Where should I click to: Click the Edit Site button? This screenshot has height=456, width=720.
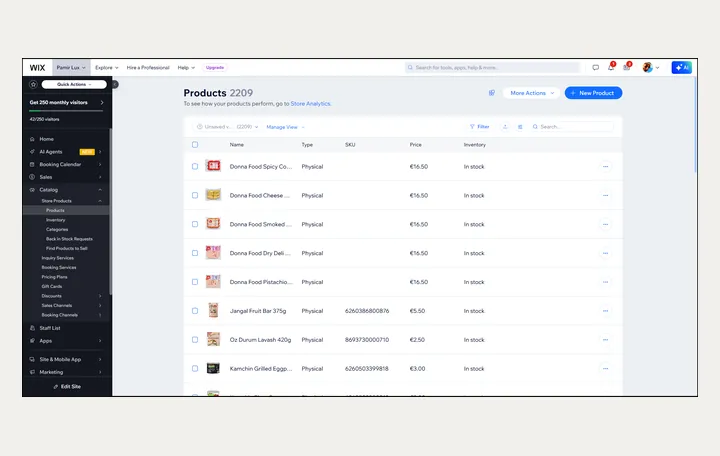(x=67, y=387)
